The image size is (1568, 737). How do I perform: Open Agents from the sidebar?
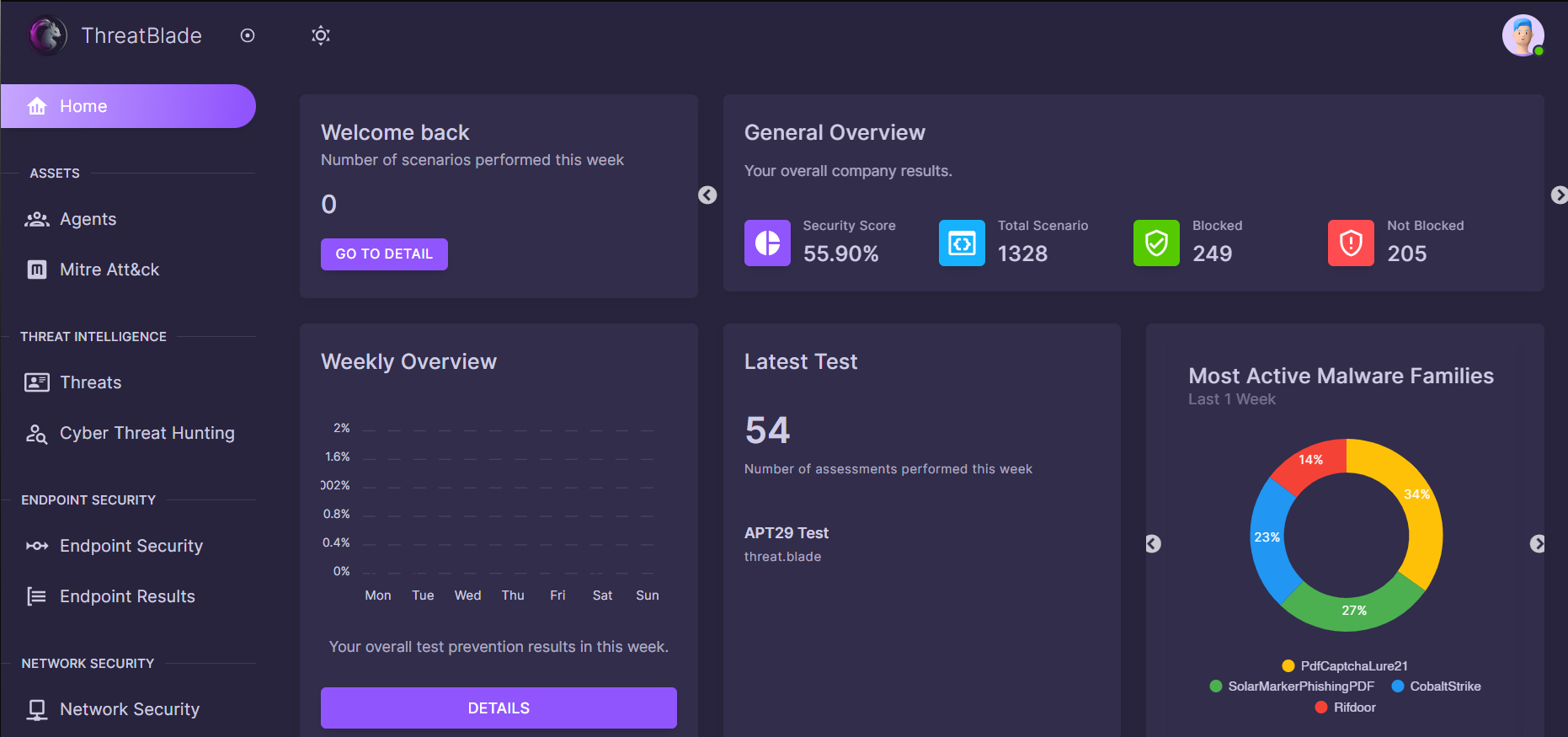tap(88, 219)
